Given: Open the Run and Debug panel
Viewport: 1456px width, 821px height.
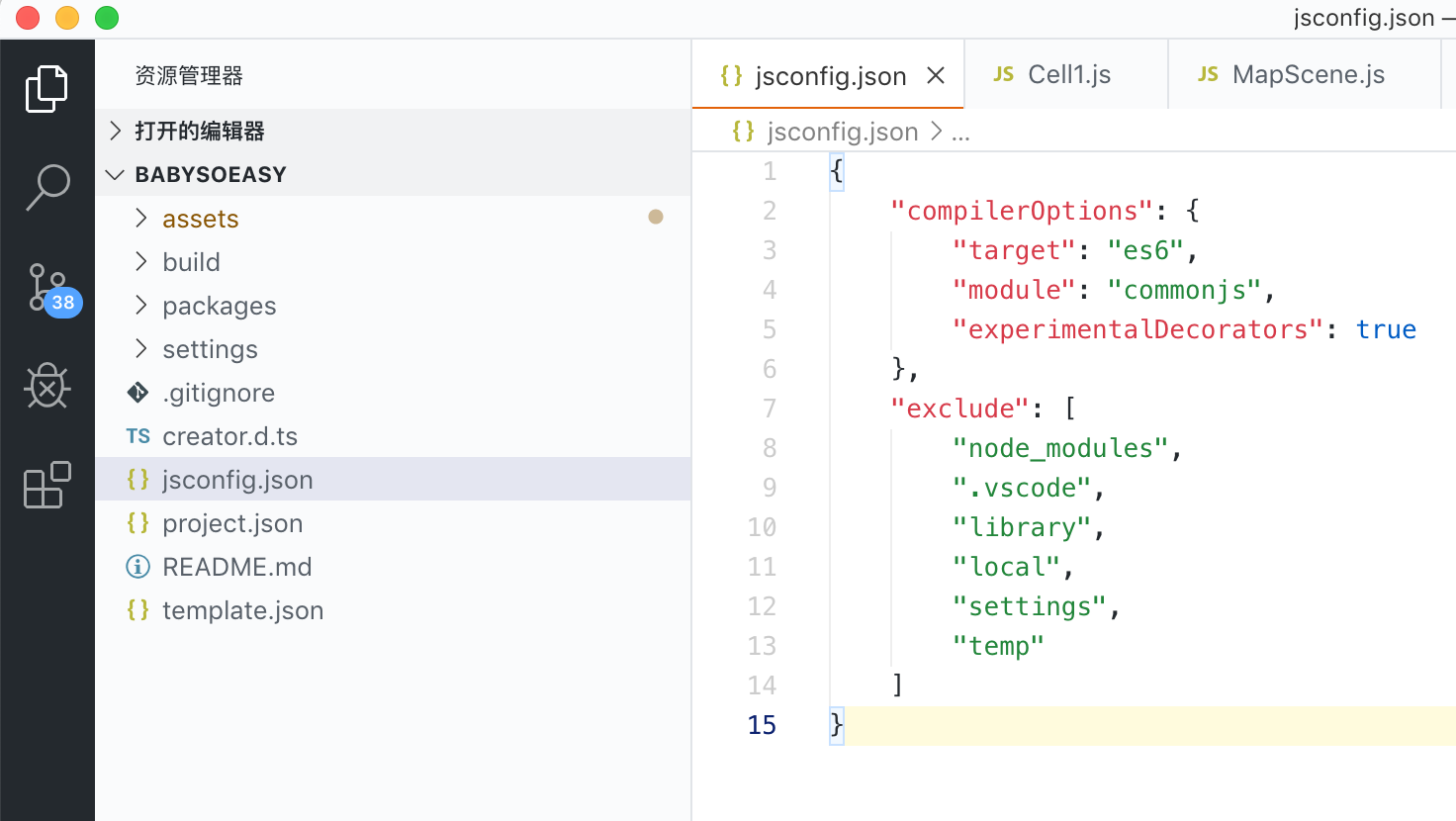Looking at the screenshot, I should click(x=47, y=386).
